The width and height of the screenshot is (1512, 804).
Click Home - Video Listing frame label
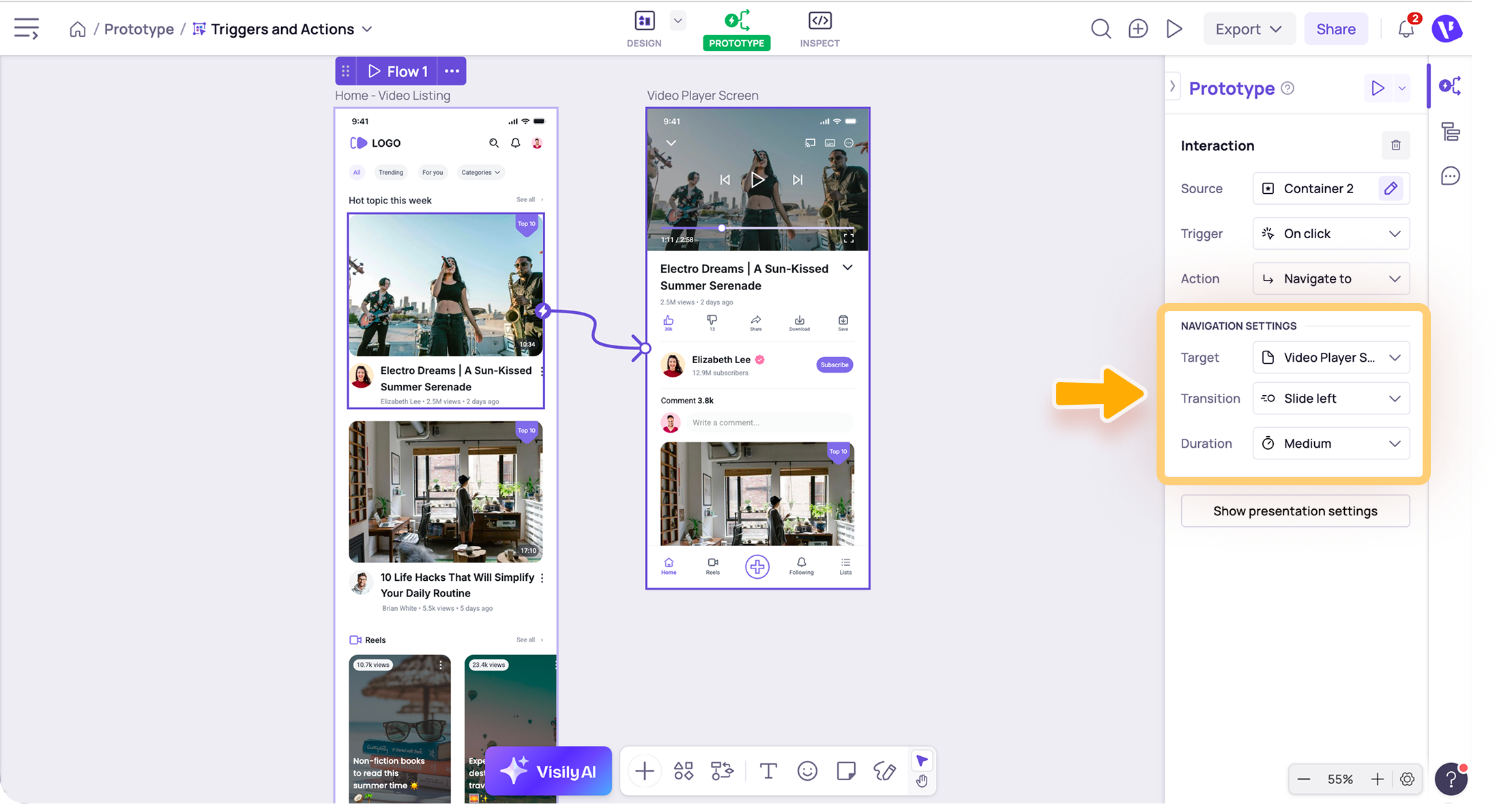(392, 96)
